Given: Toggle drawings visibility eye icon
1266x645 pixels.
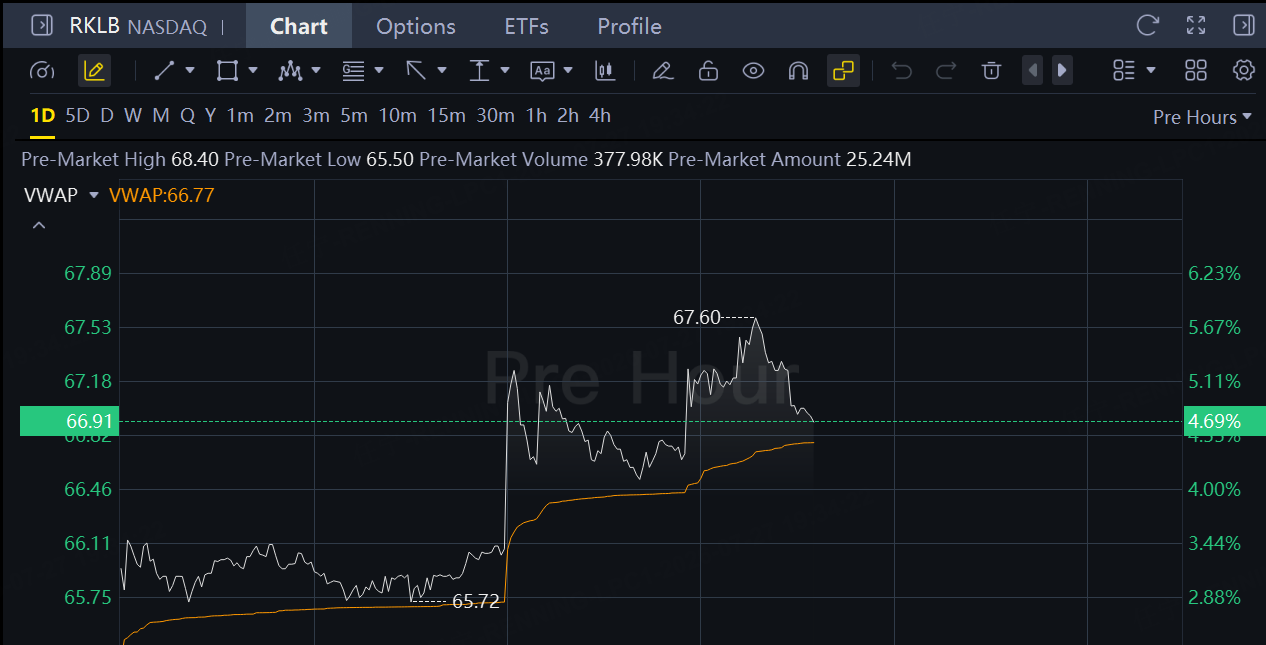Looking at the screenshot, I should (753, 70).
